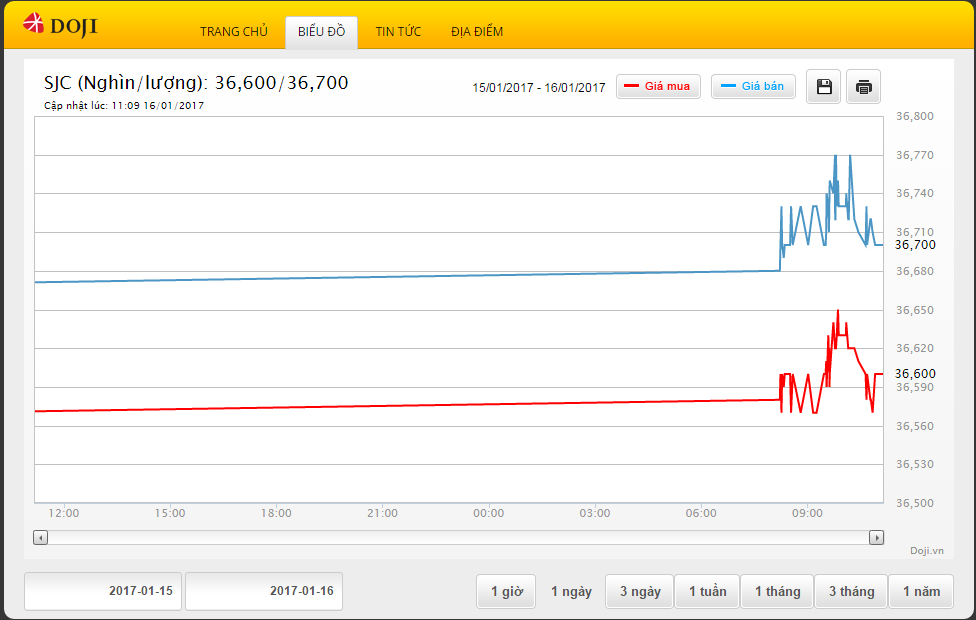The height and width of the screenshot is (620, 976).
Task: Click the DOJI logo
Action: [60, 26]
